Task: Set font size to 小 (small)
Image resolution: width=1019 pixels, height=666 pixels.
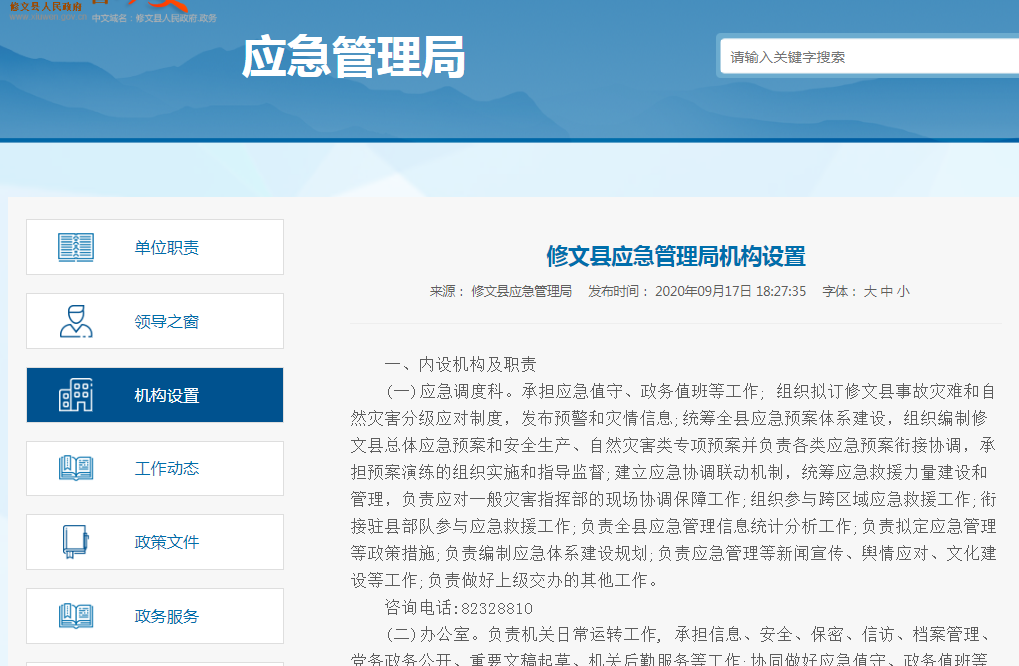Action: [x=903, y=292]
